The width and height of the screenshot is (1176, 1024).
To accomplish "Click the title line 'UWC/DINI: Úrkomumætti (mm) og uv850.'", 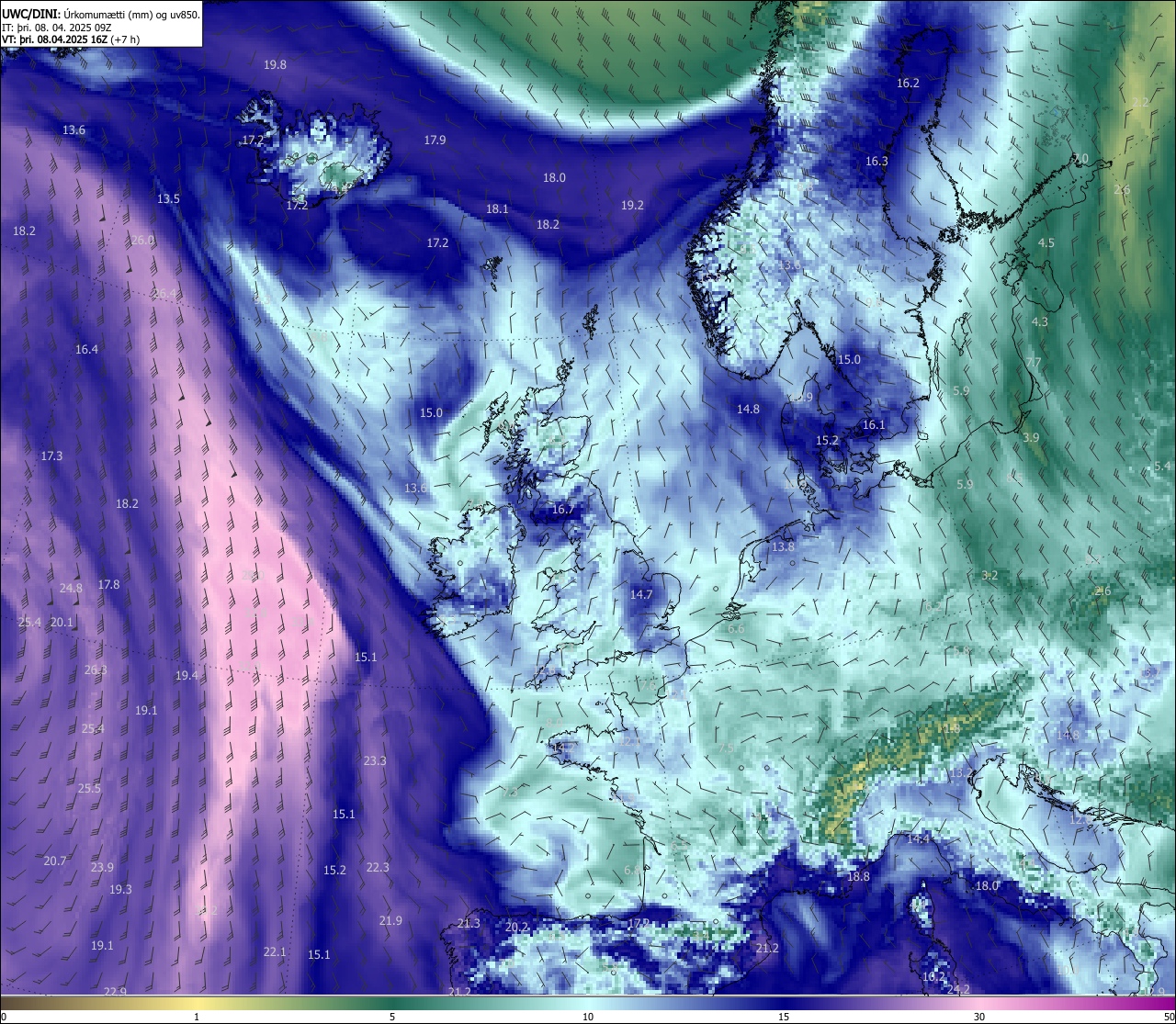I will pos(101,14).
